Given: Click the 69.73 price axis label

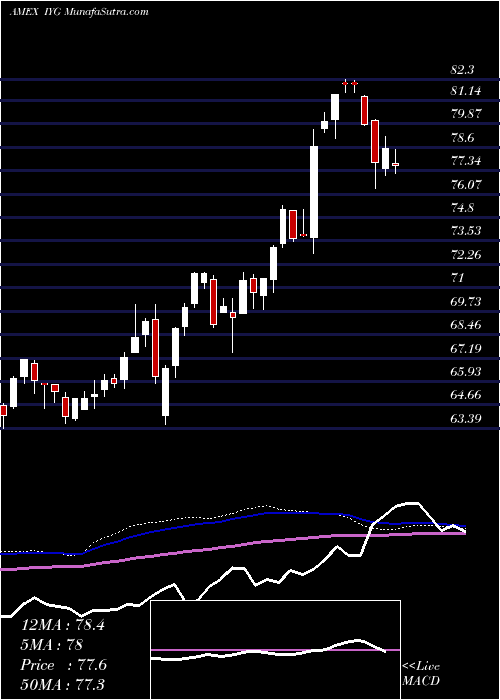Looking at the screenshot, I should click(467, 302).
